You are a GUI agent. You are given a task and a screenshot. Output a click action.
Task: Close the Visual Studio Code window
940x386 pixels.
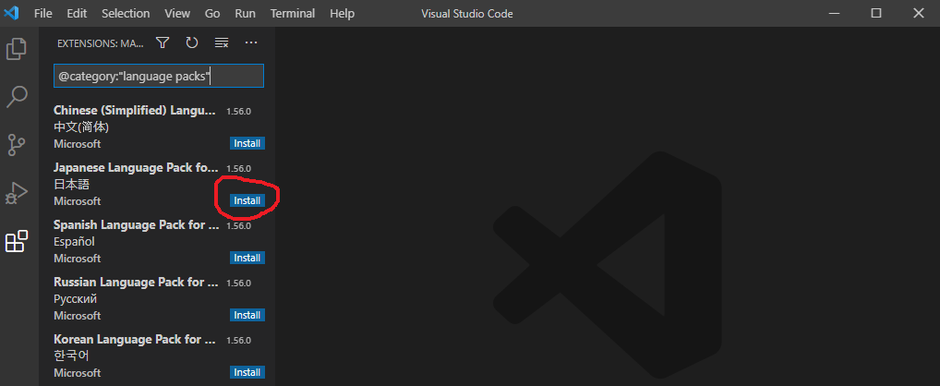click(918, 13)
